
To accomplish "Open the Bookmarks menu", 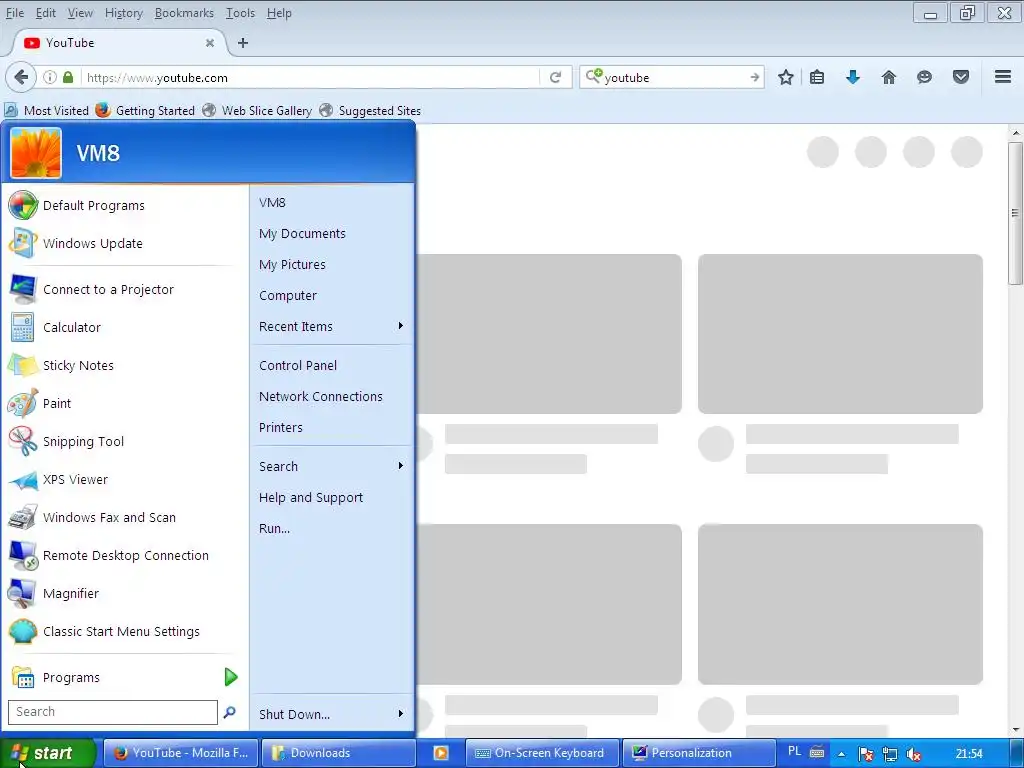I will 184,13.
